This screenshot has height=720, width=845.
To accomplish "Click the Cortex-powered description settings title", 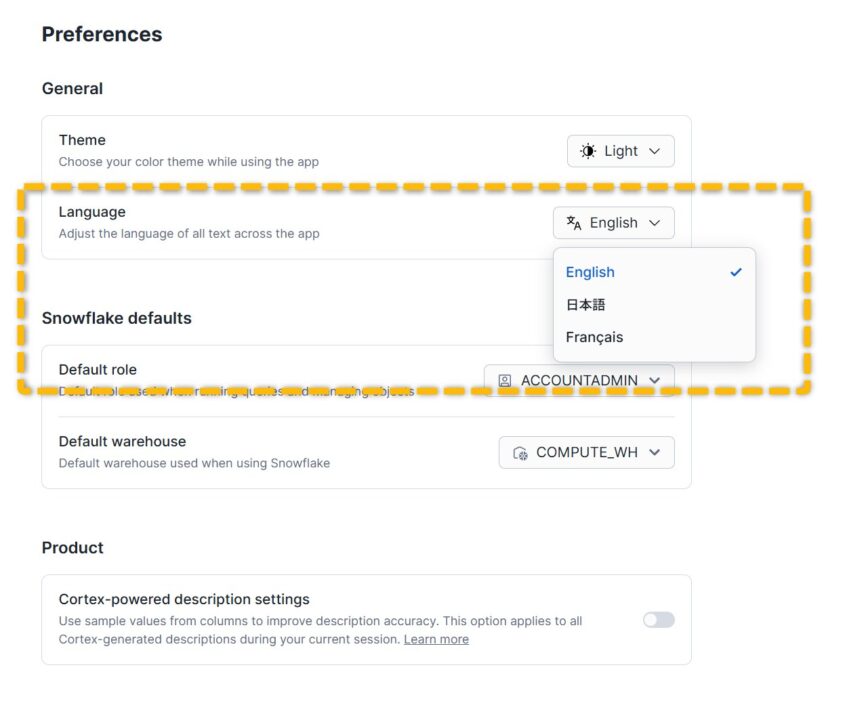I will (184, 599).
